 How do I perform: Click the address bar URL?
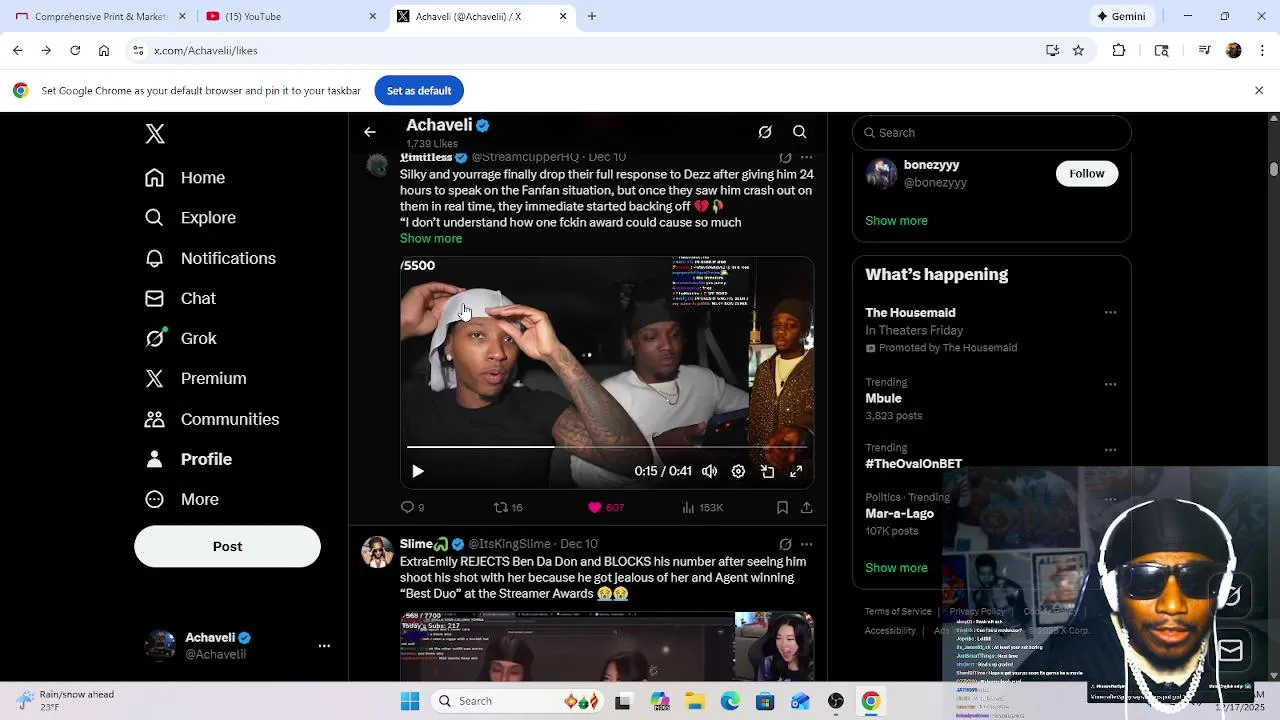coord(206,50)
